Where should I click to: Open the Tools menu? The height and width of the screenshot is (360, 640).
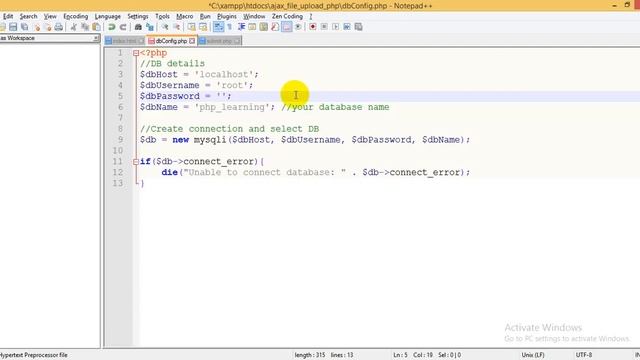[x=162, y=16]
